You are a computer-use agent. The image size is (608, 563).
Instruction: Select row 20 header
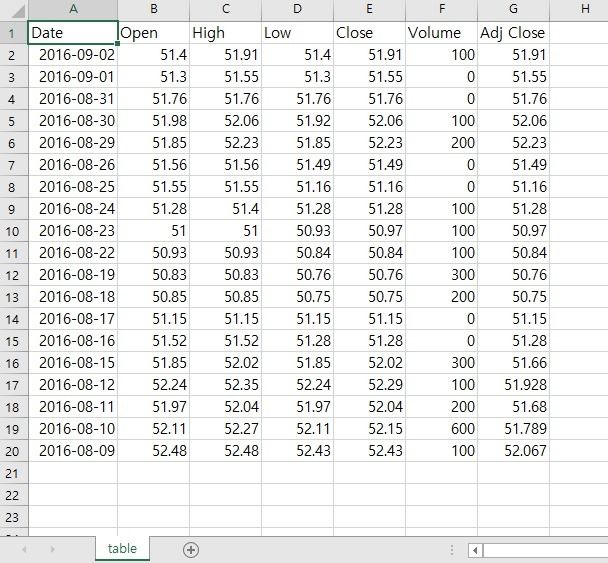coord(14,451)
